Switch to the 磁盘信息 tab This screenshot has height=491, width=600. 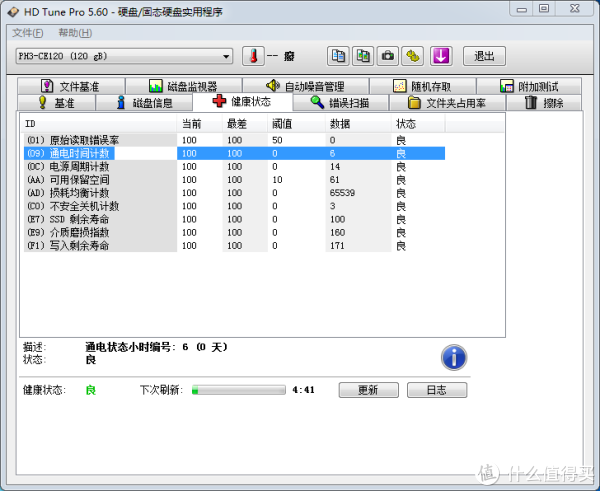pos(144,103)
